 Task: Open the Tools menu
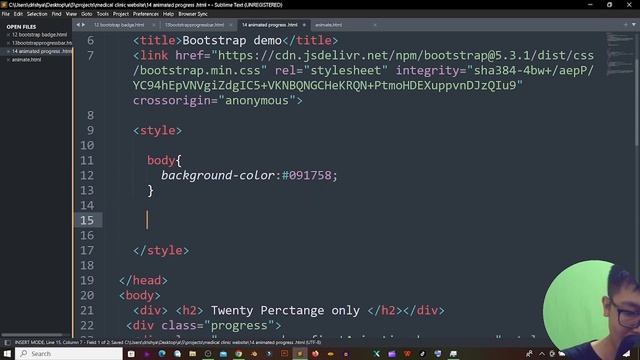102,14
